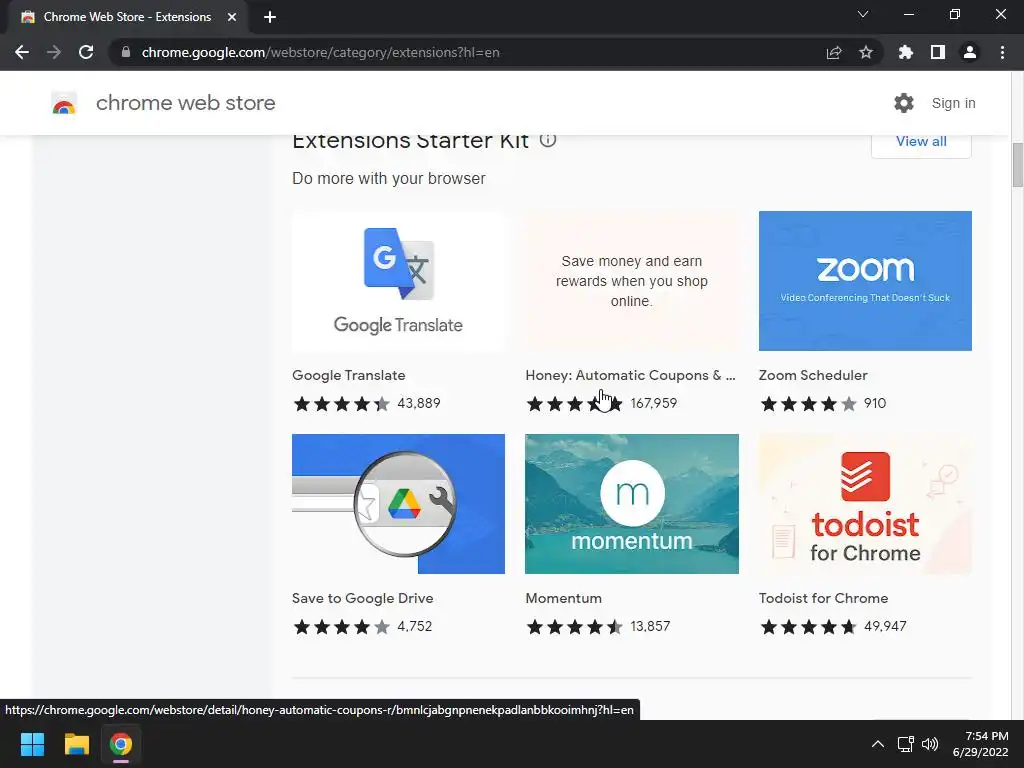Click Zoom Scheduler's star rating
Image resolution: width=1024 pixels, height=768 pixels.
tap(808, 404)
